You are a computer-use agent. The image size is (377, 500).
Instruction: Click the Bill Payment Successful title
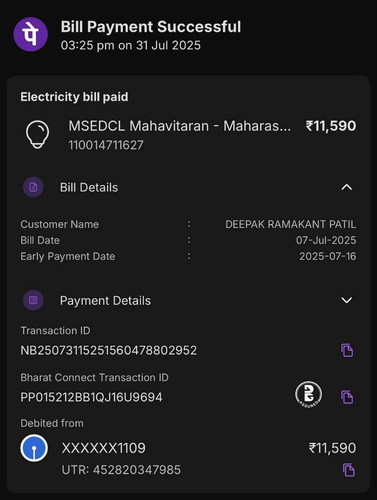point(151,27)
